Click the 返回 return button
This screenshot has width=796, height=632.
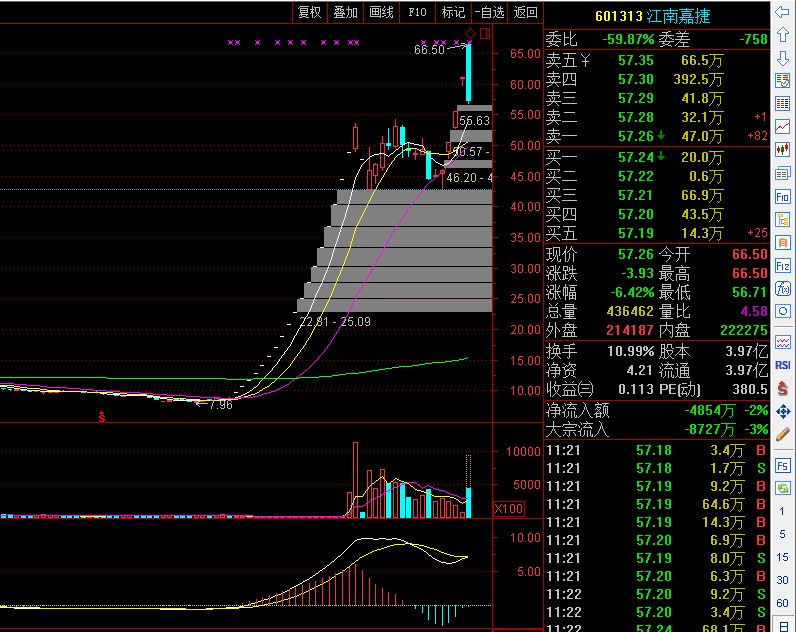(525, 12)
